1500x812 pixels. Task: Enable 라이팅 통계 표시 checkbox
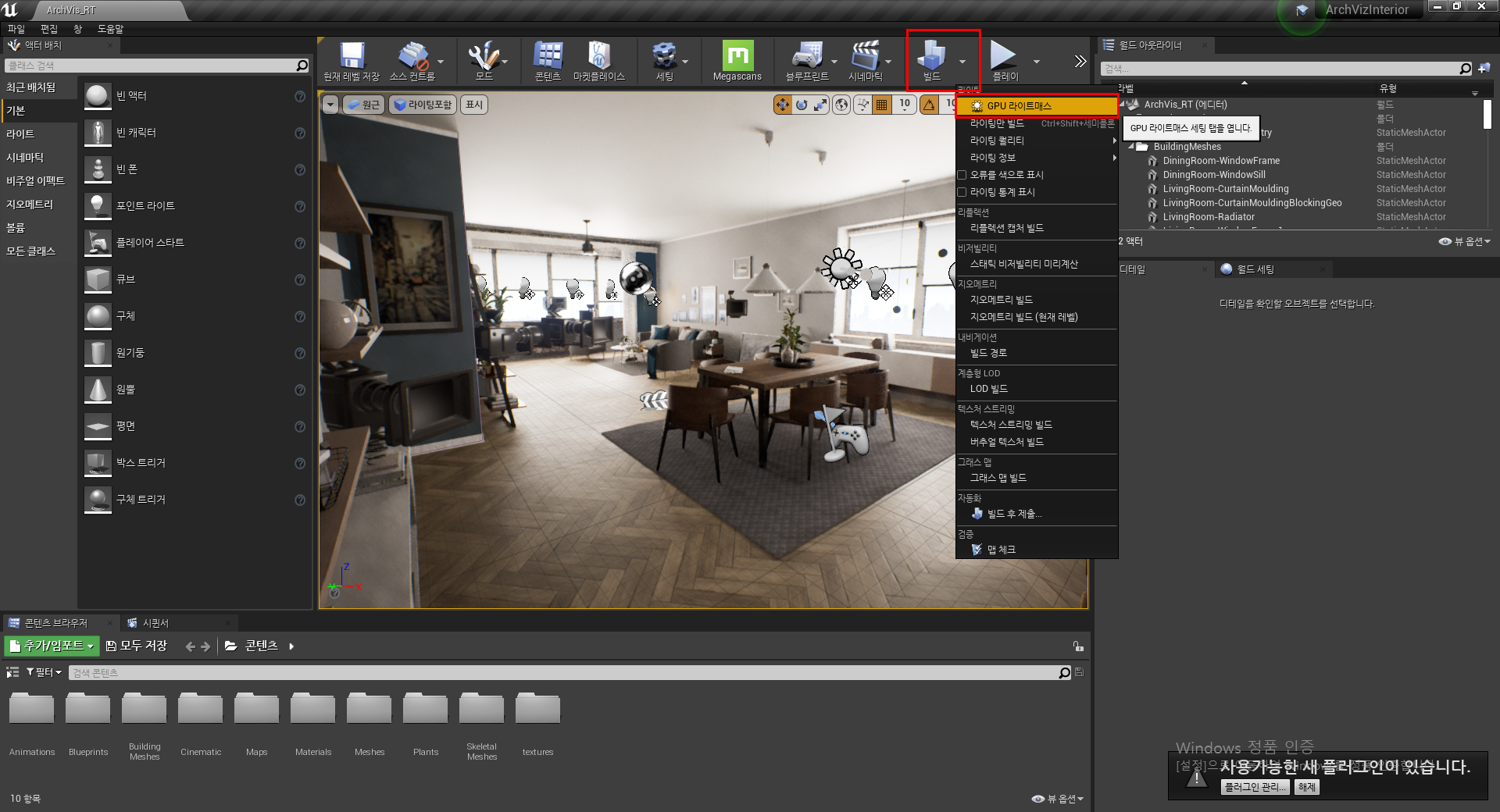tap(962, 192)
